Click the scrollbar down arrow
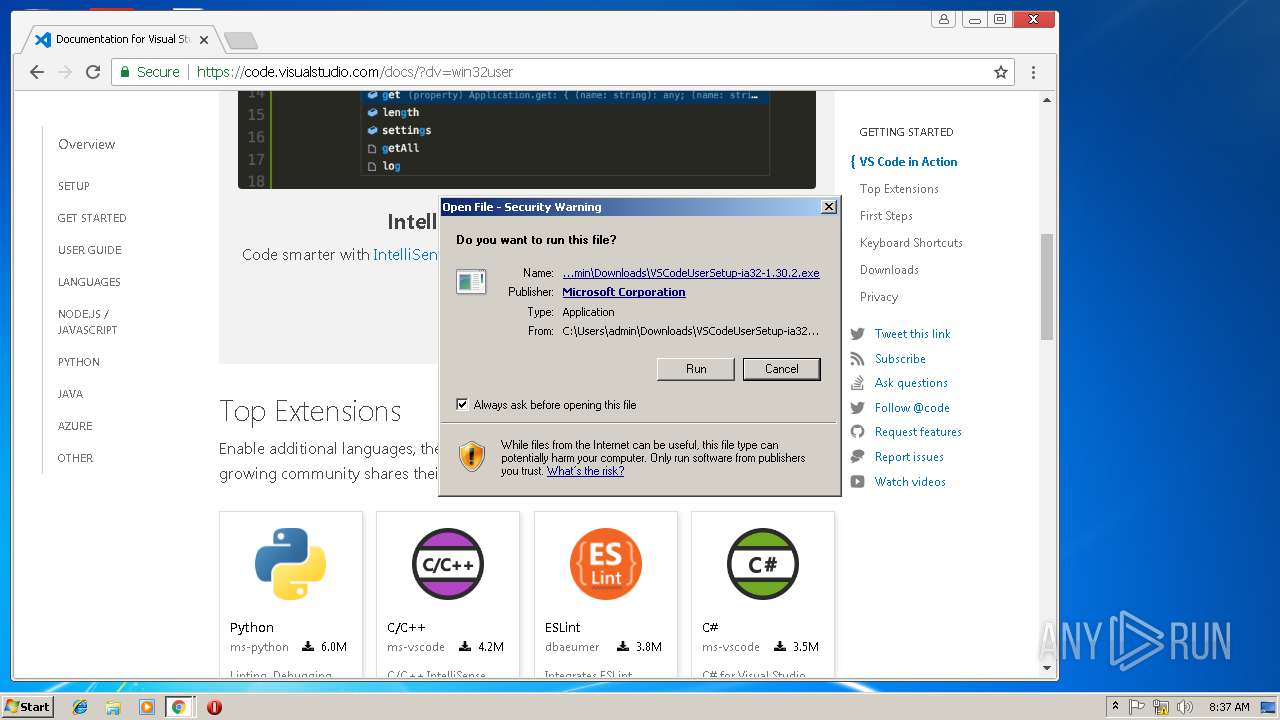This screenshot has height=720, width=1280. [x=1047, y=667]
